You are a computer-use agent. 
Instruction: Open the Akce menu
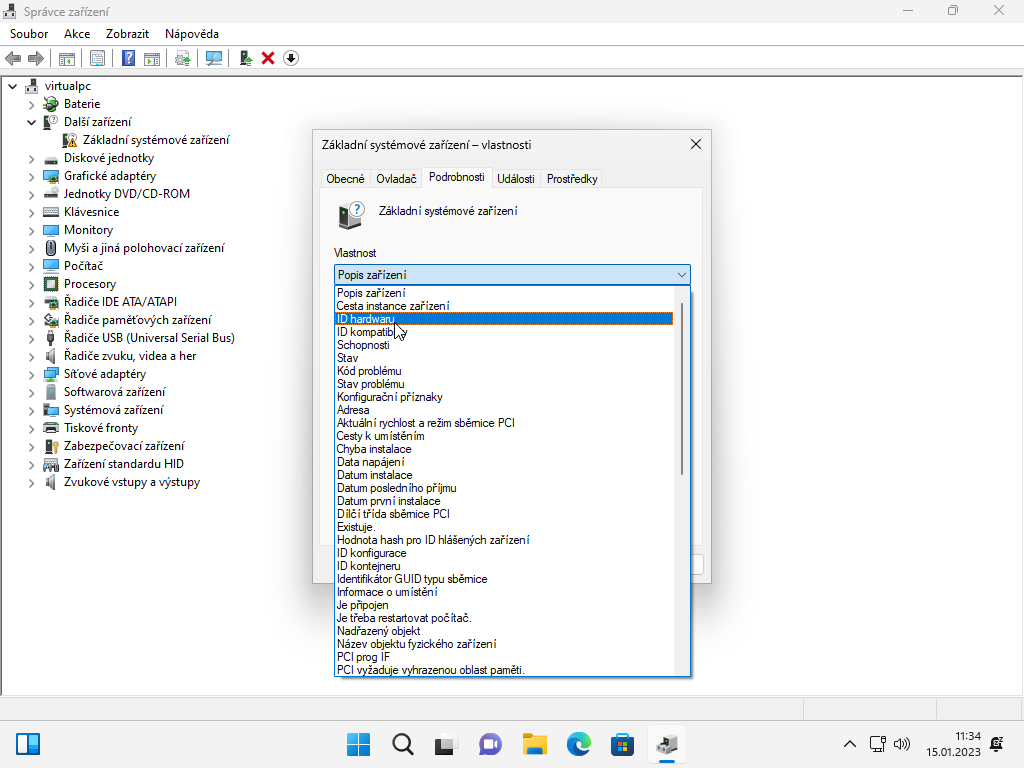point(77,33)
